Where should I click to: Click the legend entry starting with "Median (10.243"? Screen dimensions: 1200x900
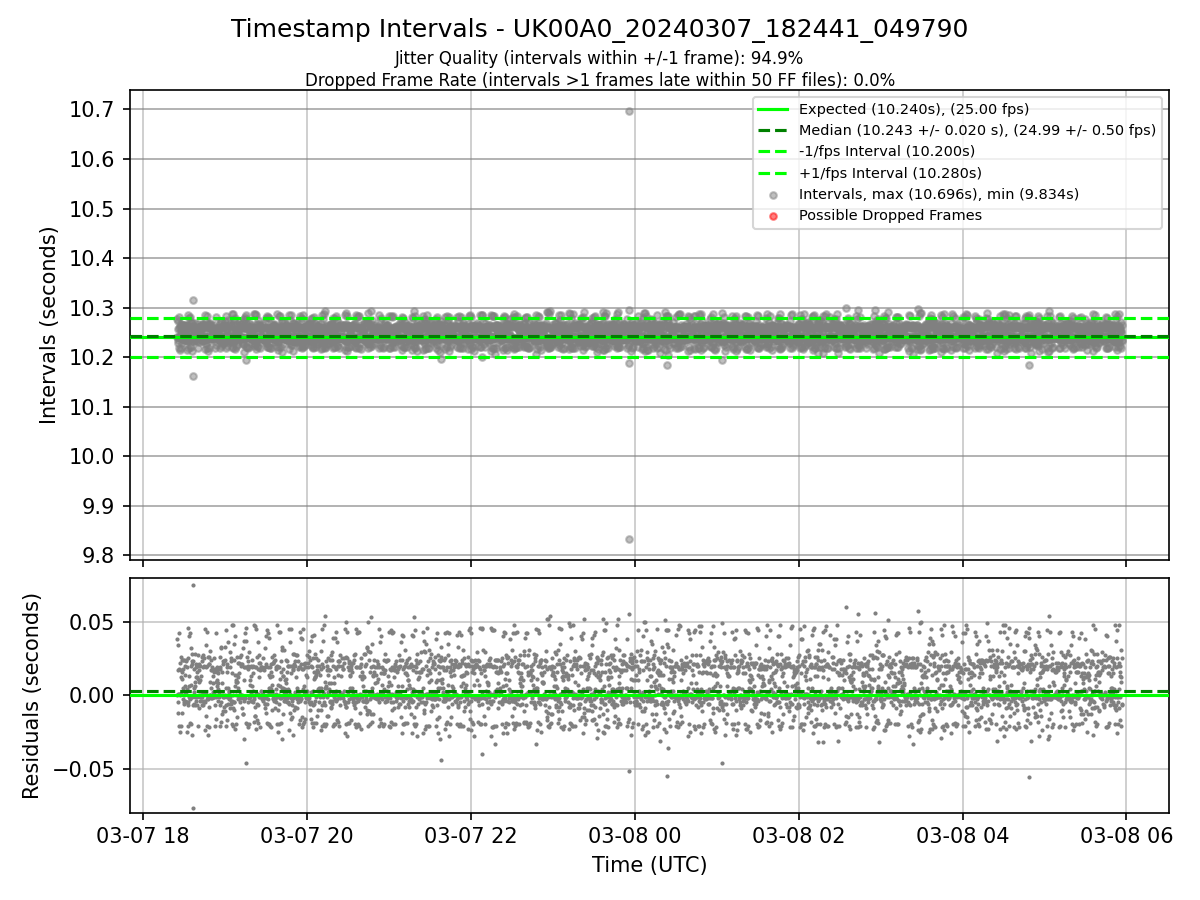[x=977, y=130]
